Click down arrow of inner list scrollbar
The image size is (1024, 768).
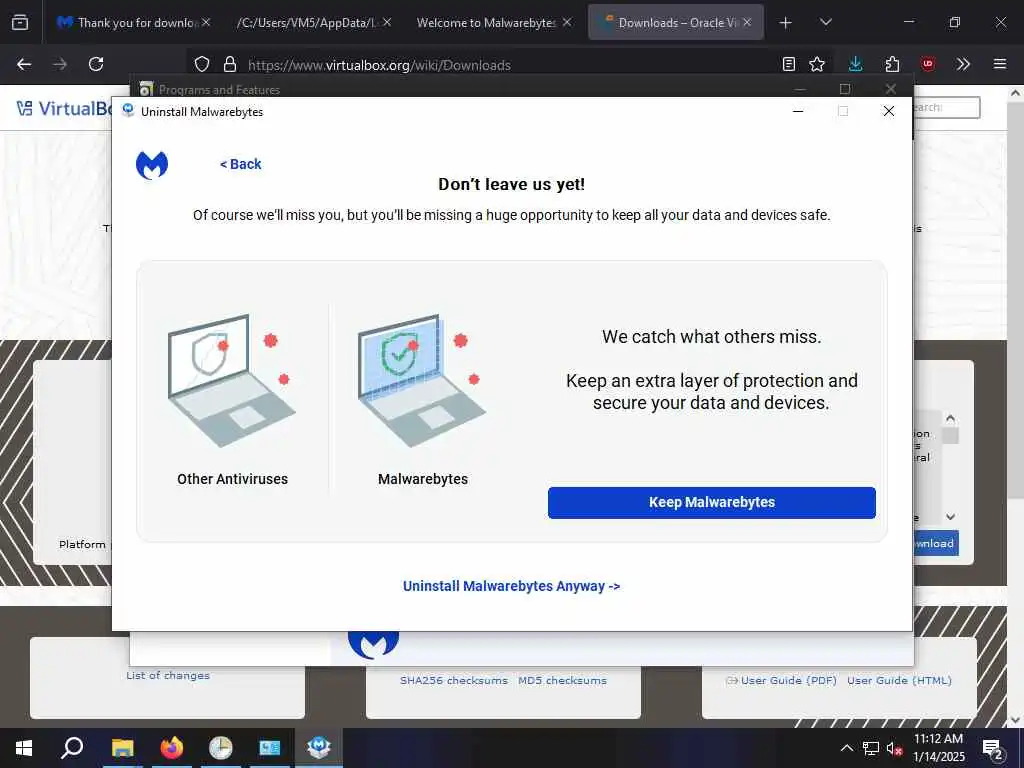click(x=951, y=517)
